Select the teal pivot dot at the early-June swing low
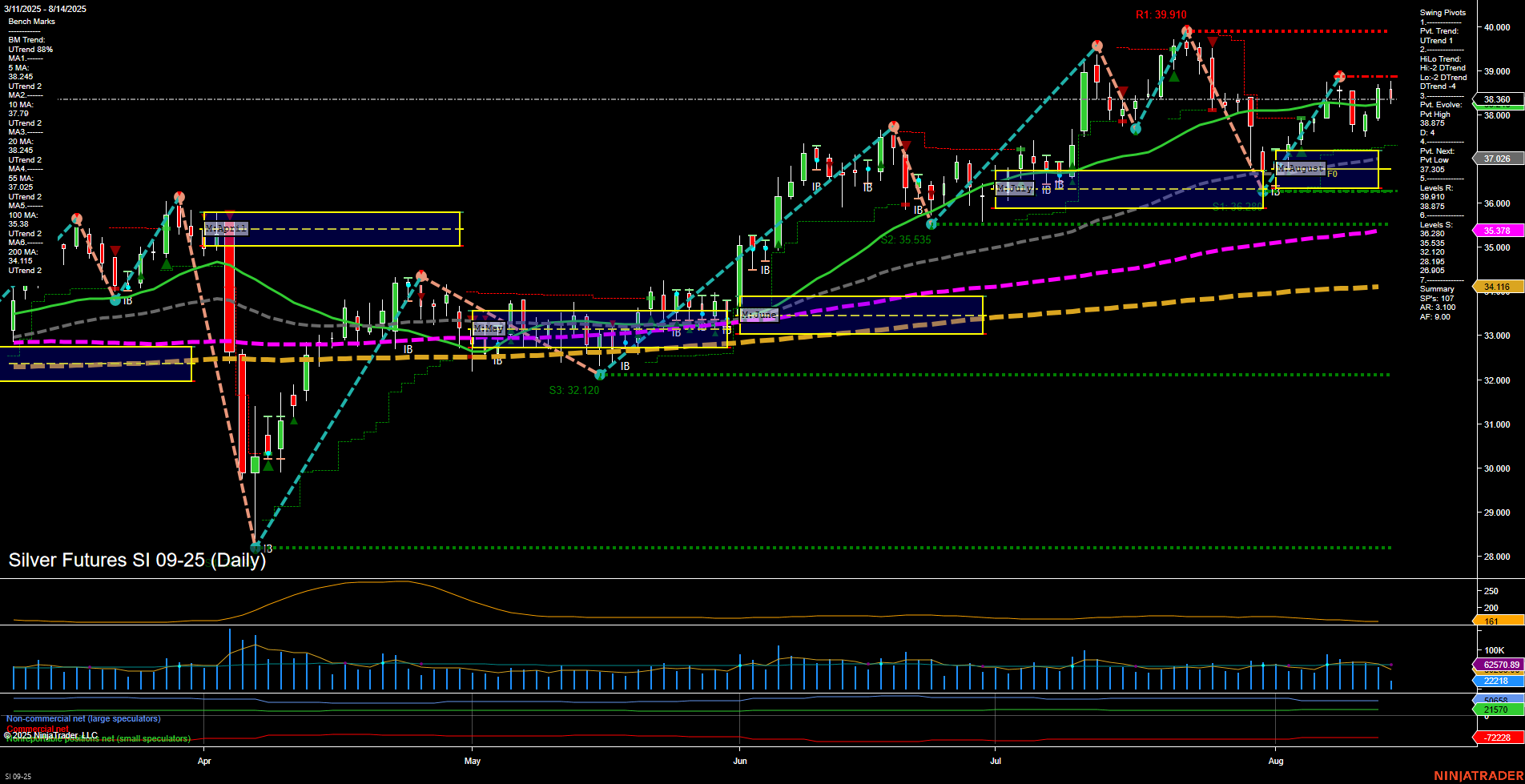Screen dimensions: 1525x784 tap(931, 223)
